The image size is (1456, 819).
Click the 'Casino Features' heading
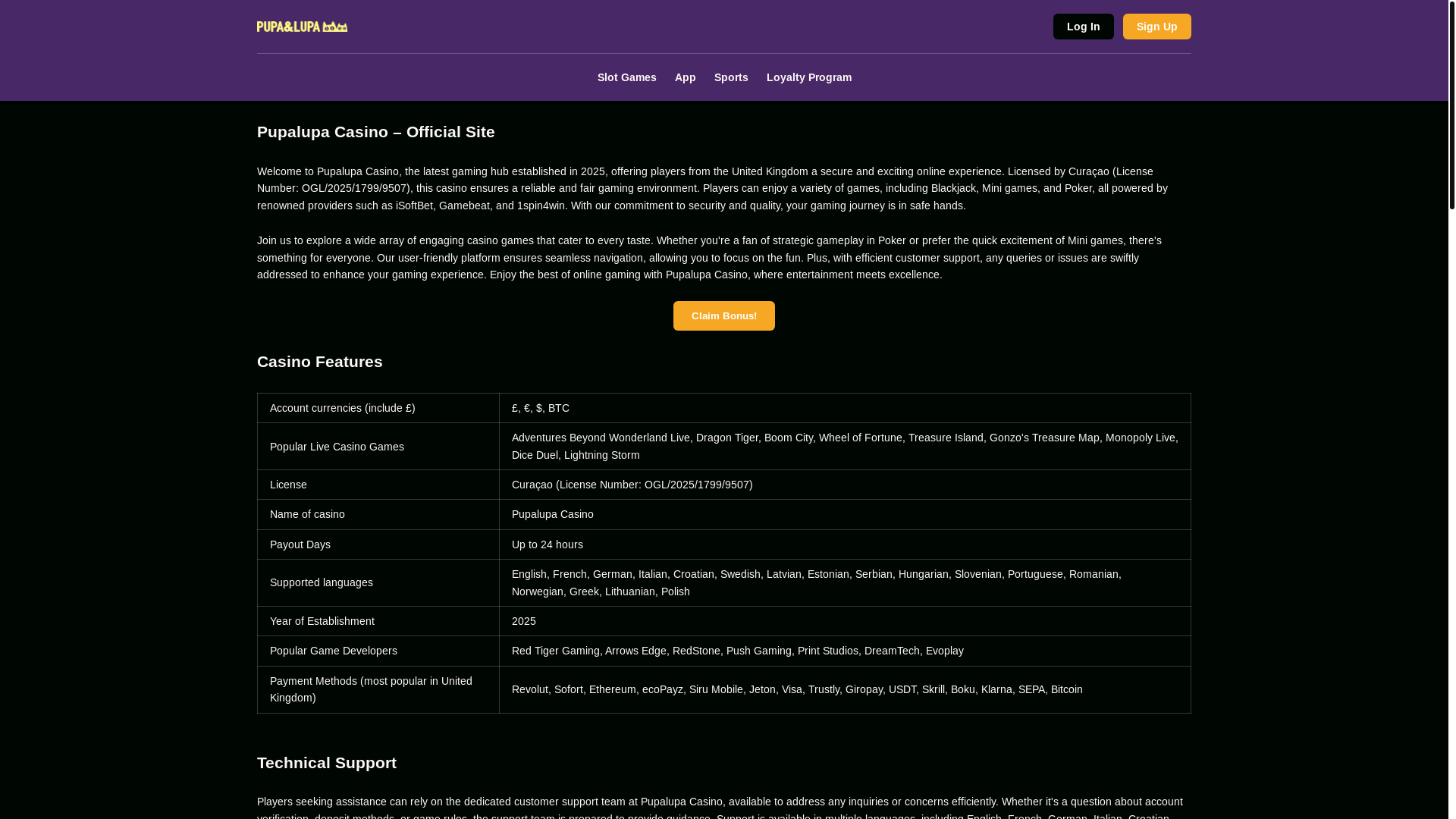point(319,362)
